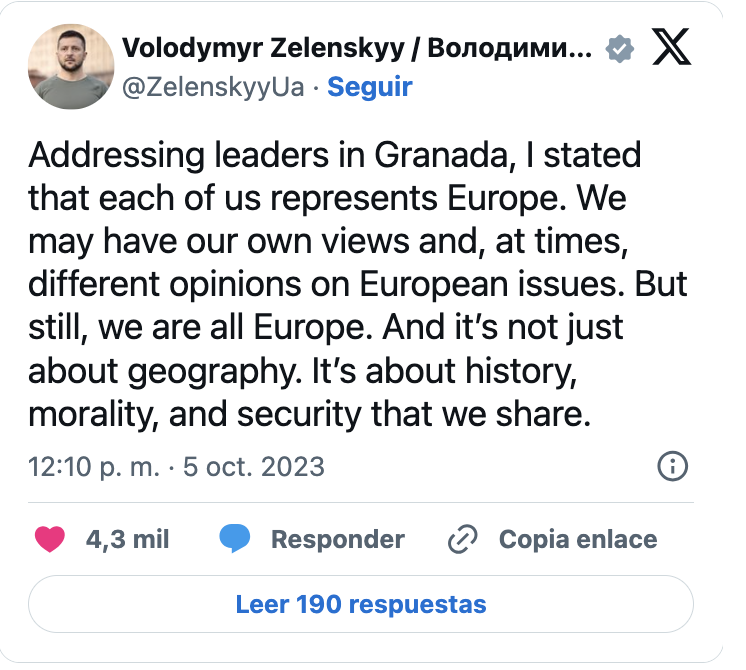
Task: Click the blue verified badge icon
Action: tap(619, 49)
